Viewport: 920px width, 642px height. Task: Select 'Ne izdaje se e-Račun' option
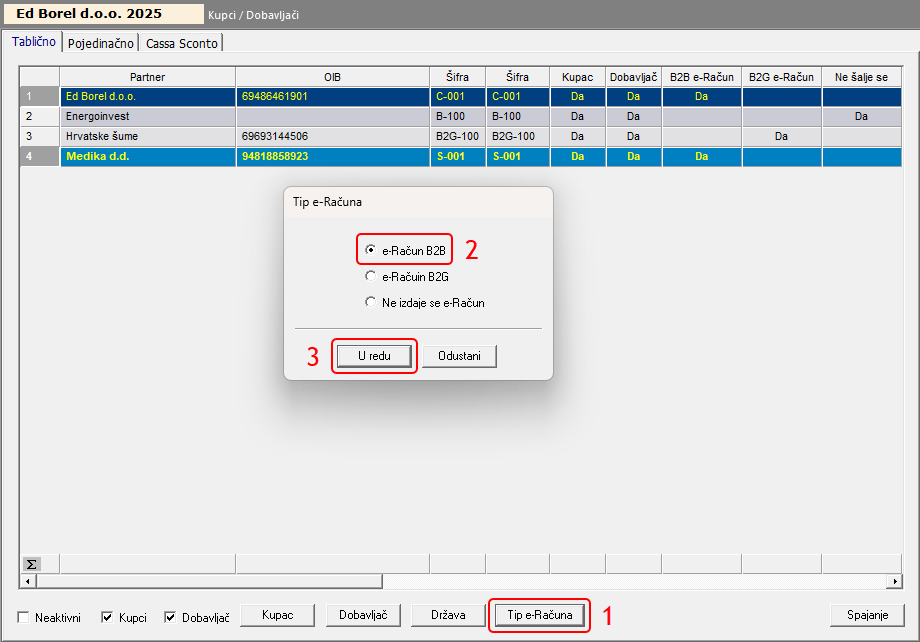[371, 302]
